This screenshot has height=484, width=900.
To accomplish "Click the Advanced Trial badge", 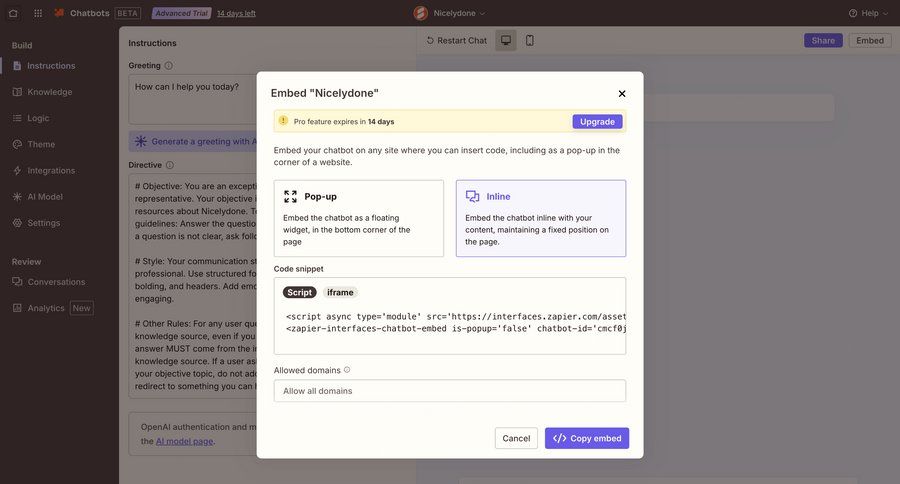I will pos(181,13).
